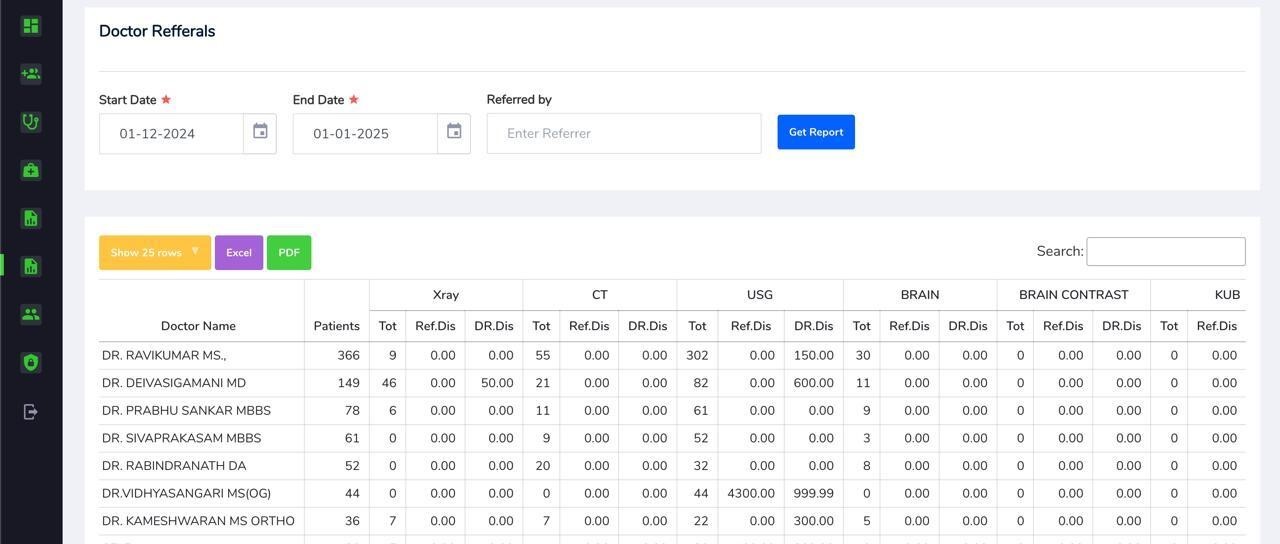Sort by the Patients column header
This screenshot has width=1280, height=544.
(x=336, y=326)
